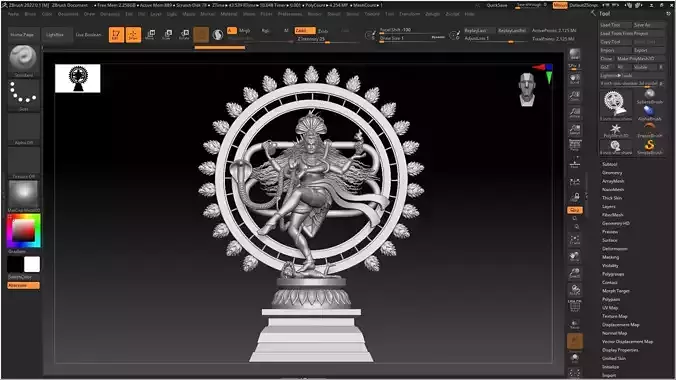
Task: Enable the Zadd mode
Action: pyautogui.click(x=304, y=31)
